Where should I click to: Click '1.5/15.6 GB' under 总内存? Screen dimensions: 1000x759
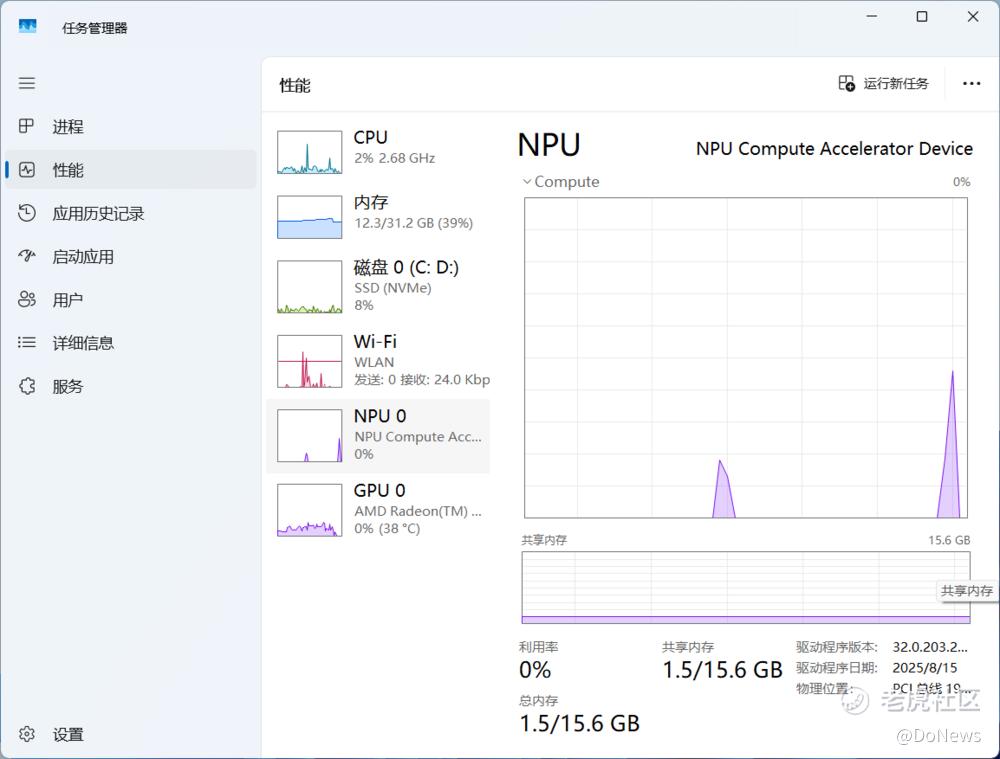pos(579,723)
